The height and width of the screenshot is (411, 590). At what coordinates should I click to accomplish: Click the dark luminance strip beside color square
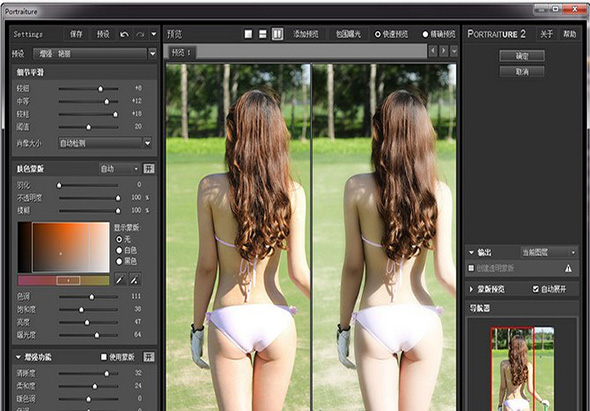pyautogui.click(x=24, y=247)
